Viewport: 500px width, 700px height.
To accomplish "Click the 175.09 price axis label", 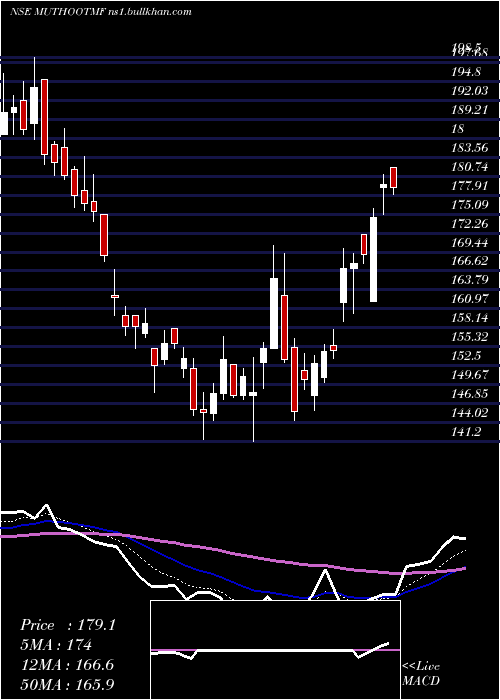I will [x=470, y=205].
